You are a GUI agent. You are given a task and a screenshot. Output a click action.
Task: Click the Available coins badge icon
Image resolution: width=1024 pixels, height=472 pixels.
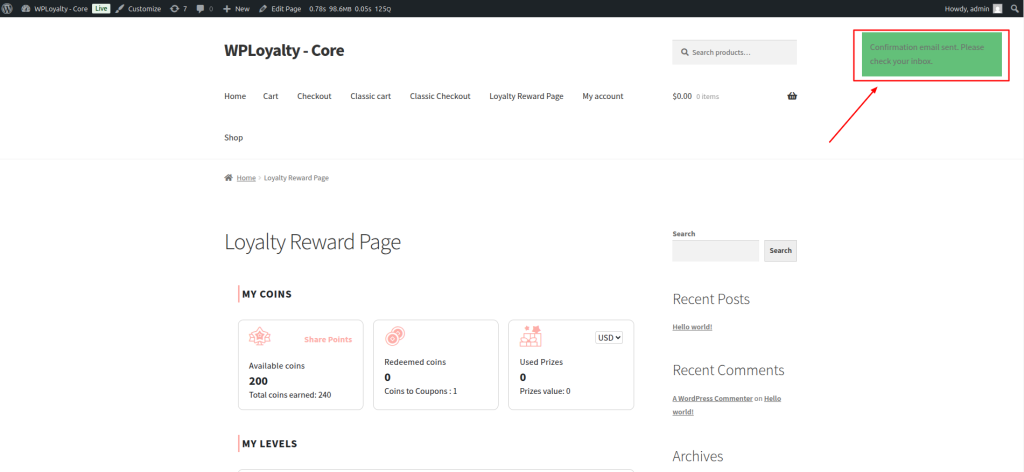click(x=260, y=337)
